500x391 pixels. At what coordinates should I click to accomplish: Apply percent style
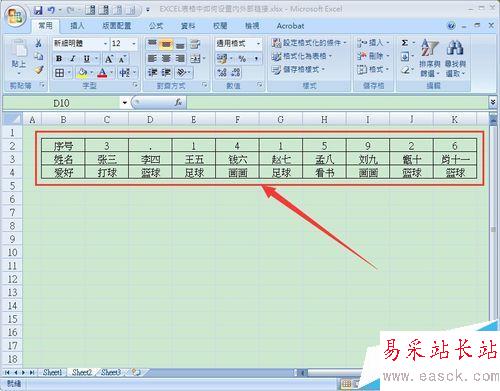(242, 59)
